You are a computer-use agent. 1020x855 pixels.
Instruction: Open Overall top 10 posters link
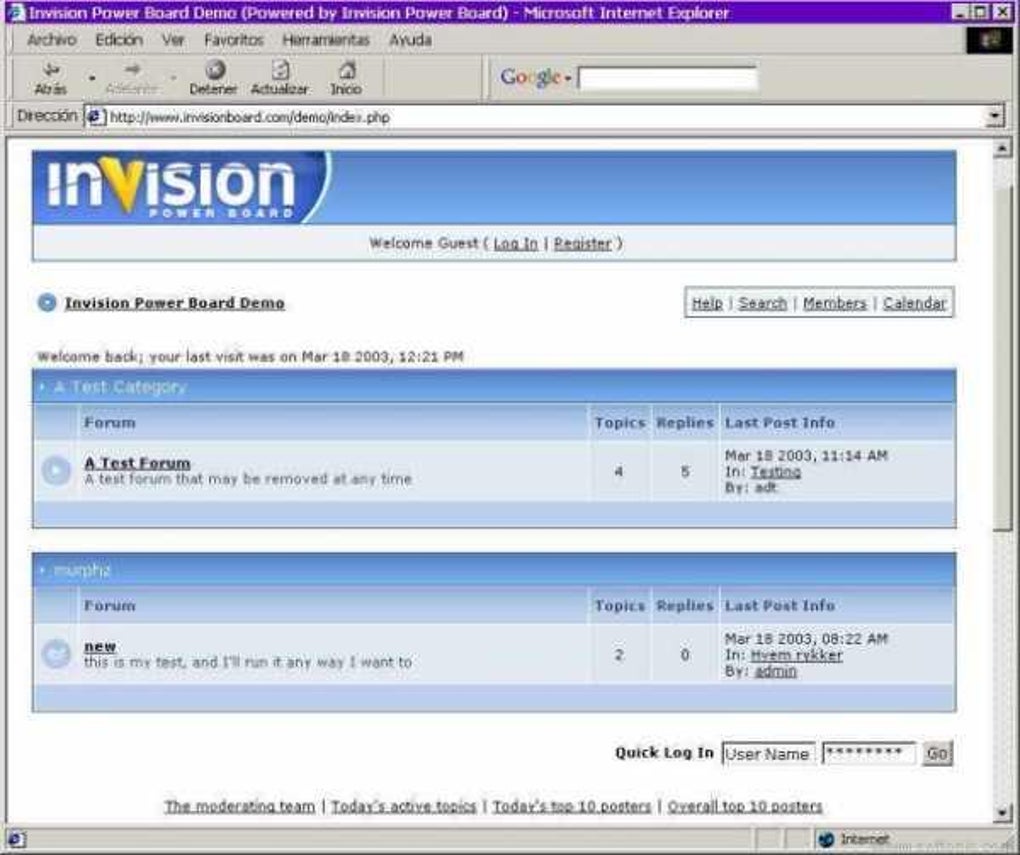pos(745,806)
